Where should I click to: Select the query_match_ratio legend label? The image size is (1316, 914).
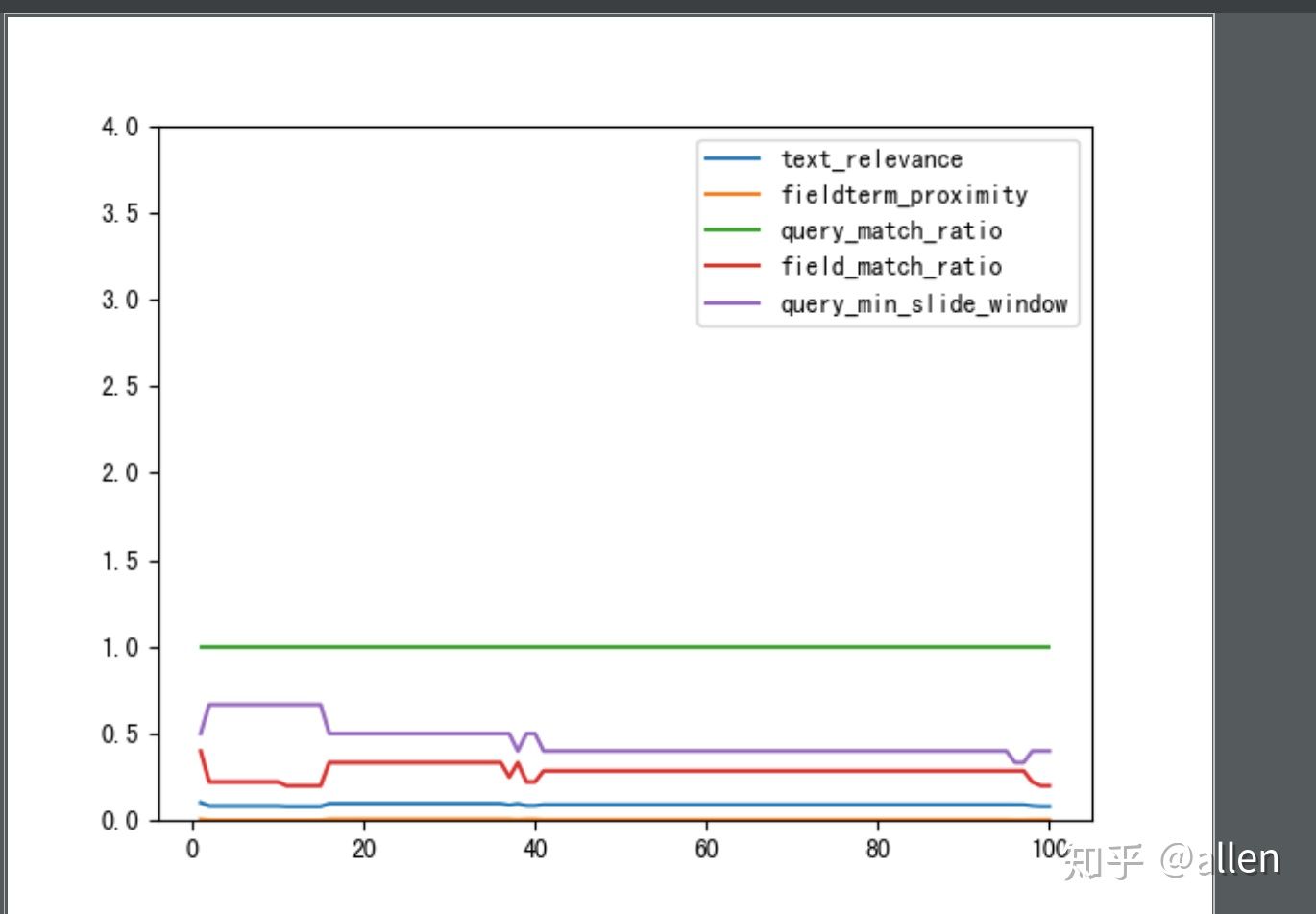coord(891,230)
